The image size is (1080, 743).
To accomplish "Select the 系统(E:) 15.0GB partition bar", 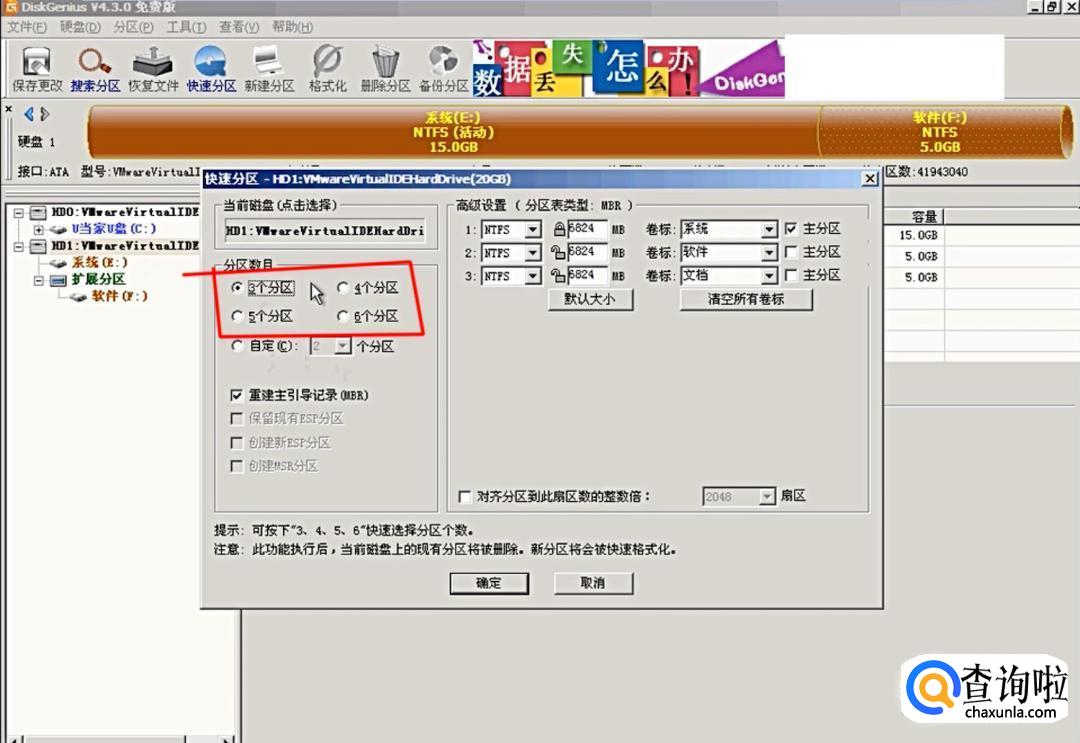I will point(453,132).
